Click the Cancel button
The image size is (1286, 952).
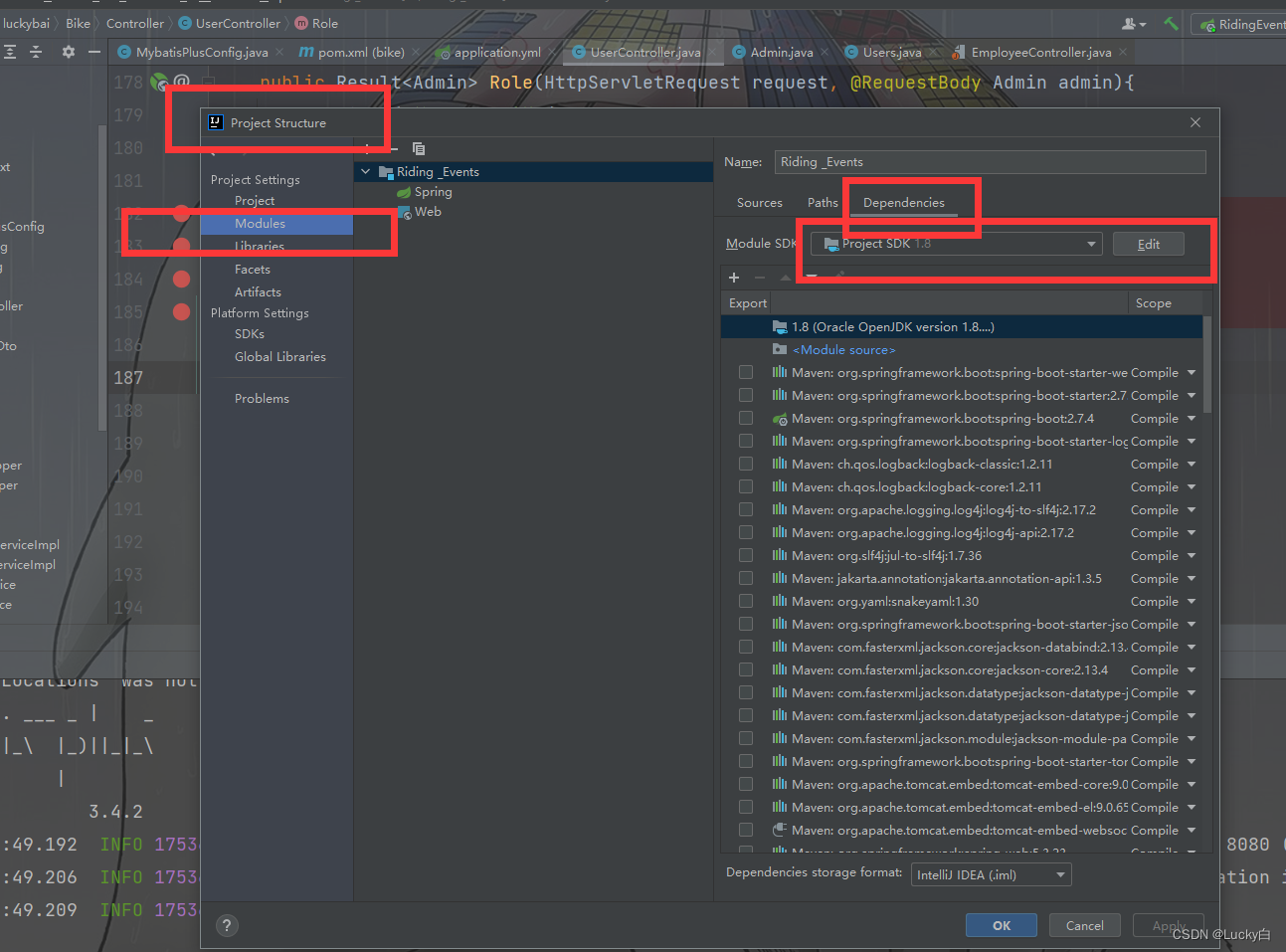click(1085, 926)
